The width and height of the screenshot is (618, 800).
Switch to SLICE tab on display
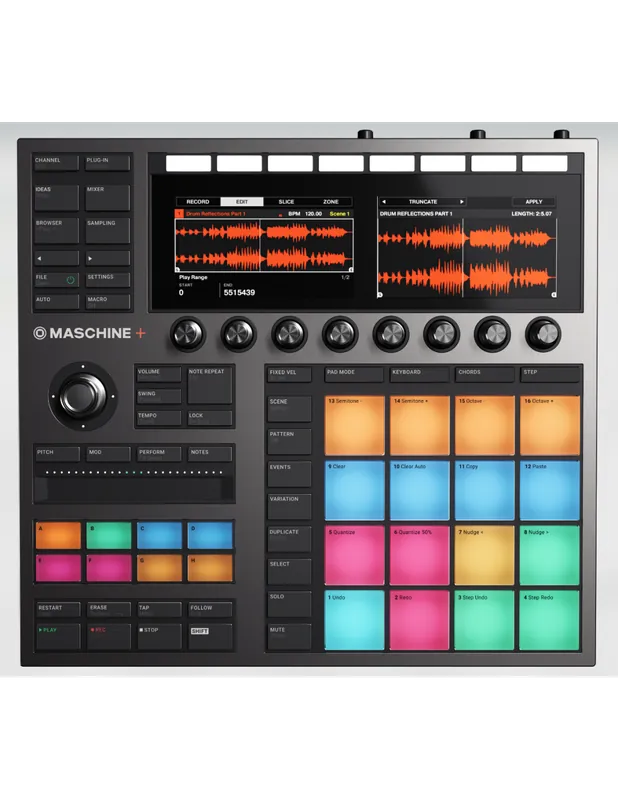286,202
